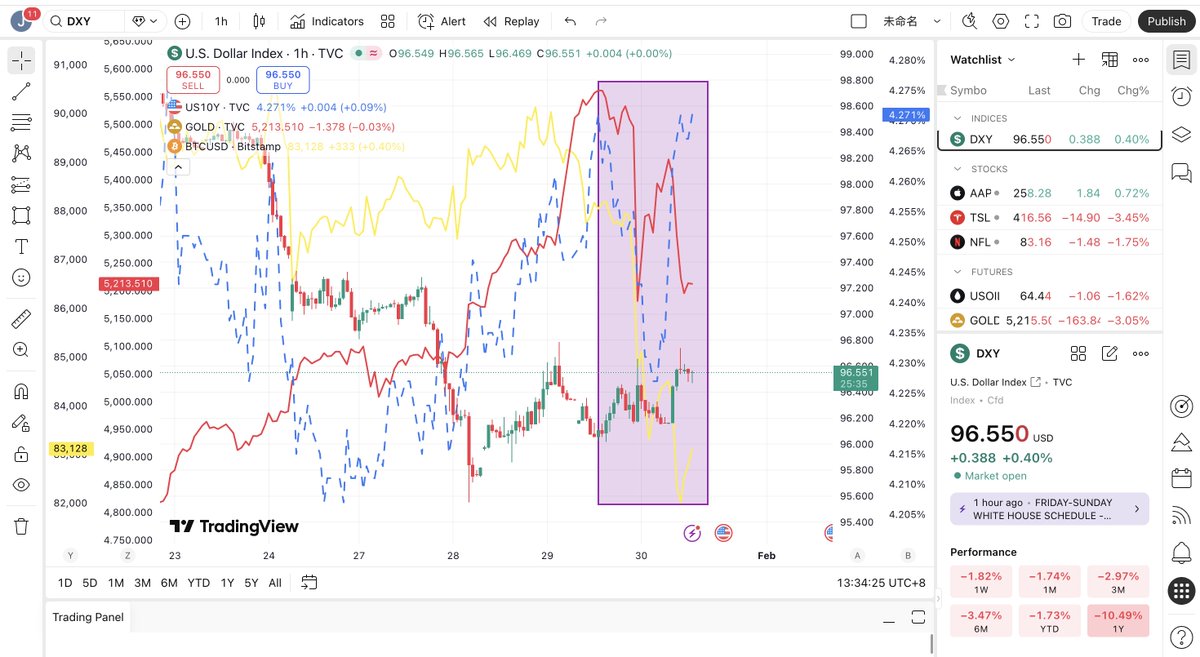Click the 96.550 SELL button
Viewport: 1200px width, 657px height.
tap(193, 80)
